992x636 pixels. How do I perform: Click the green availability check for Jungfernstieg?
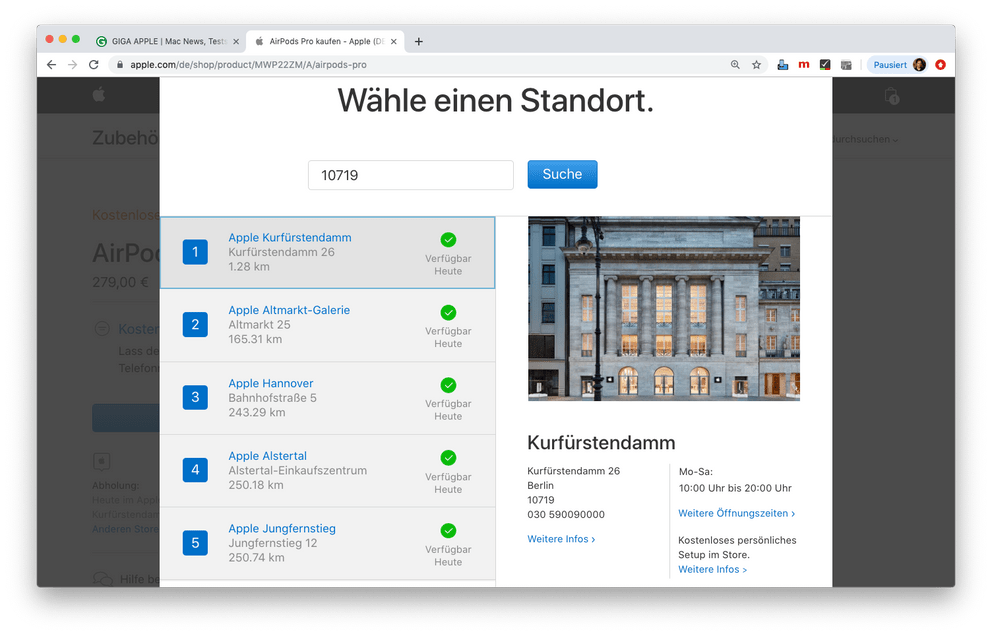pyautogui.click(x=449, y=530)
